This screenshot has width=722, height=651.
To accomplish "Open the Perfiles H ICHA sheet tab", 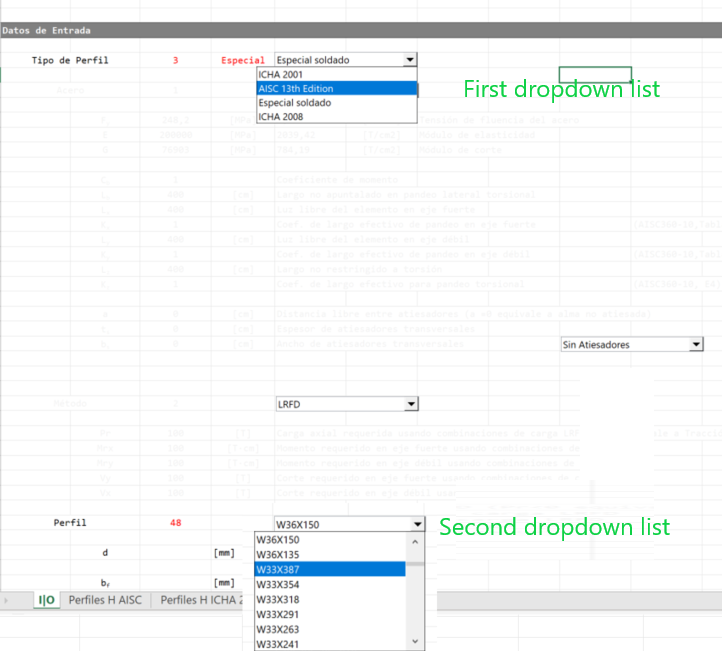I will tap(201, 600).
